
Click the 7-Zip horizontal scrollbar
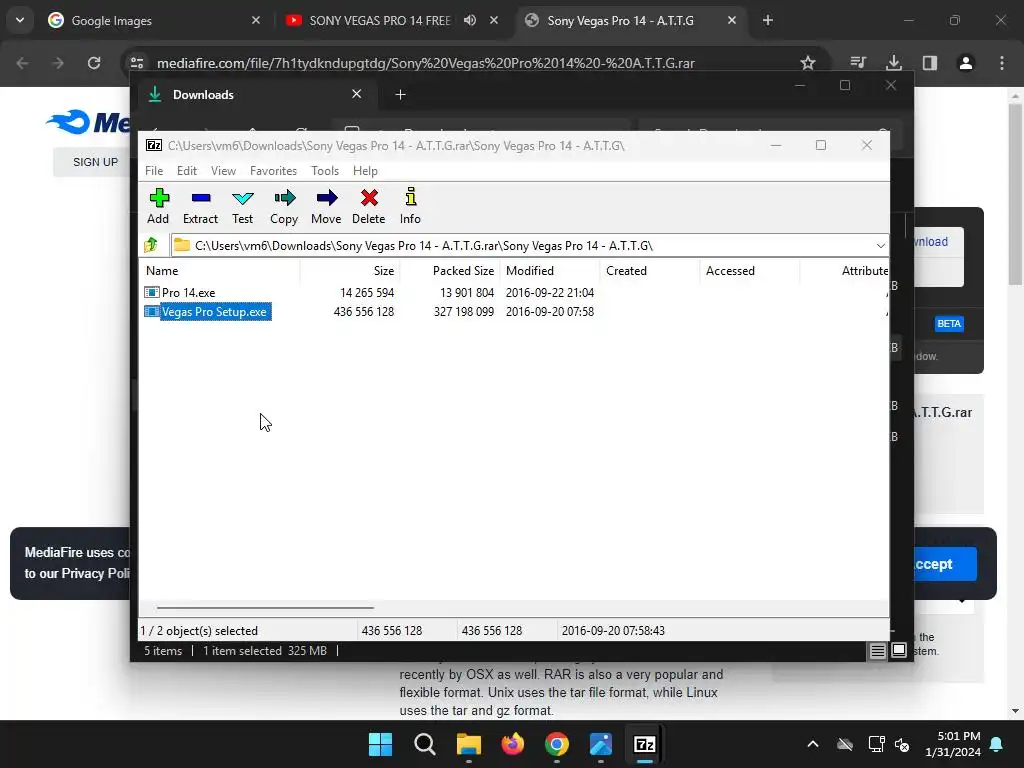[265, 607]
